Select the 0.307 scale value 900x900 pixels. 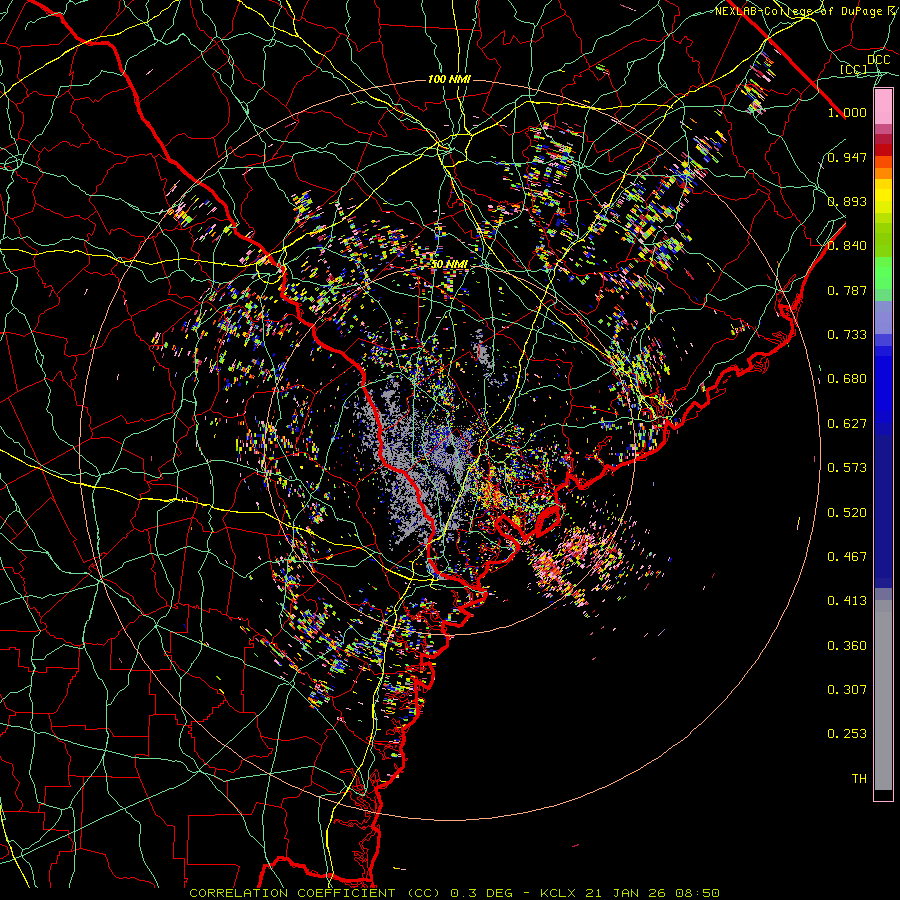tap(847, 690)
